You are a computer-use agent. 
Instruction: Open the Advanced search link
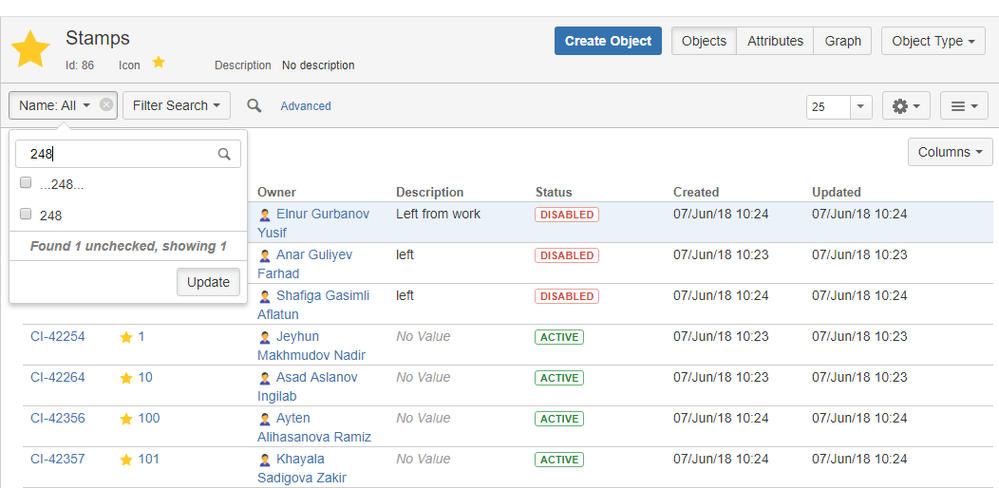[x=306, y=106]
